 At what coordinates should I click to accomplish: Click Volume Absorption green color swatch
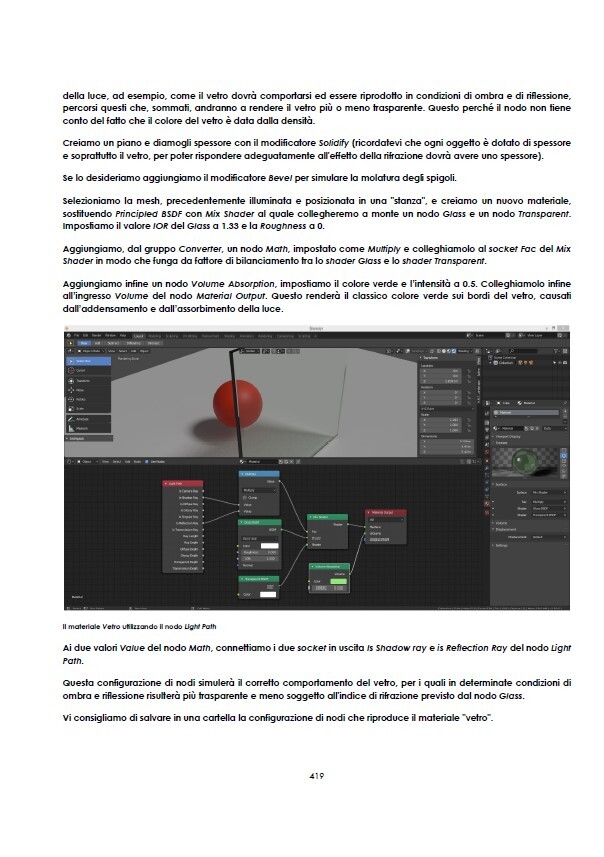(338, 581)
